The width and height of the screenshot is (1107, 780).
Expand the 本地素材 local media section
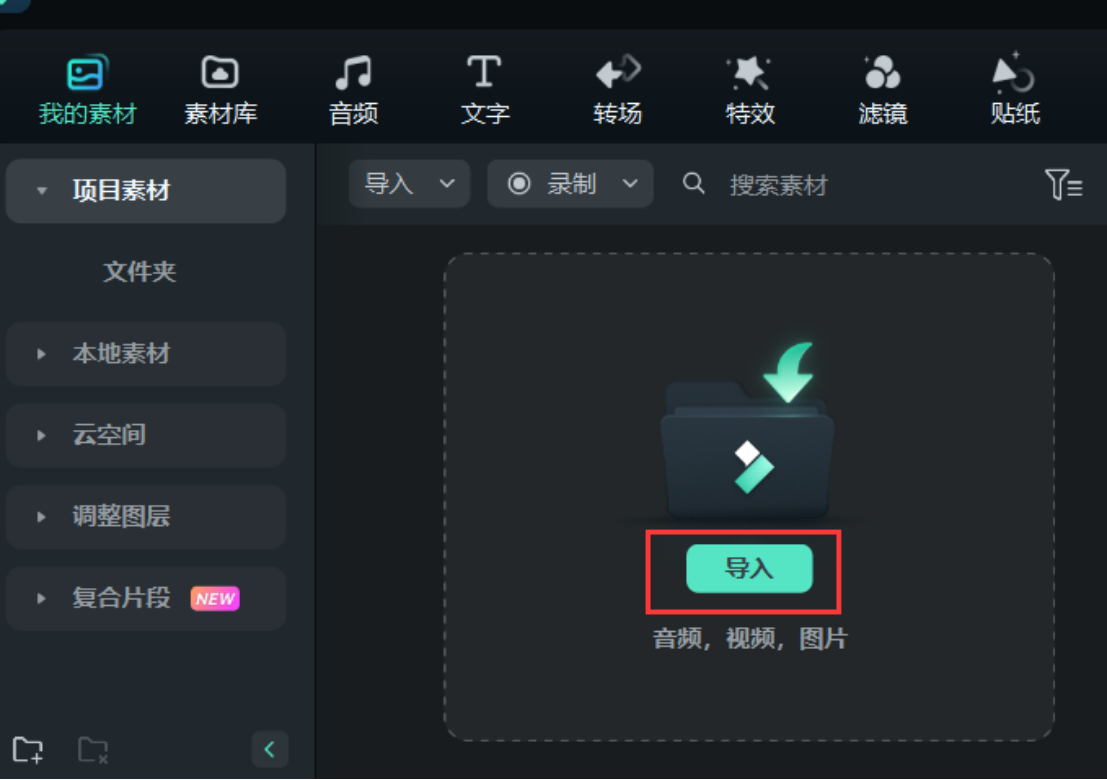coord(40,354)
